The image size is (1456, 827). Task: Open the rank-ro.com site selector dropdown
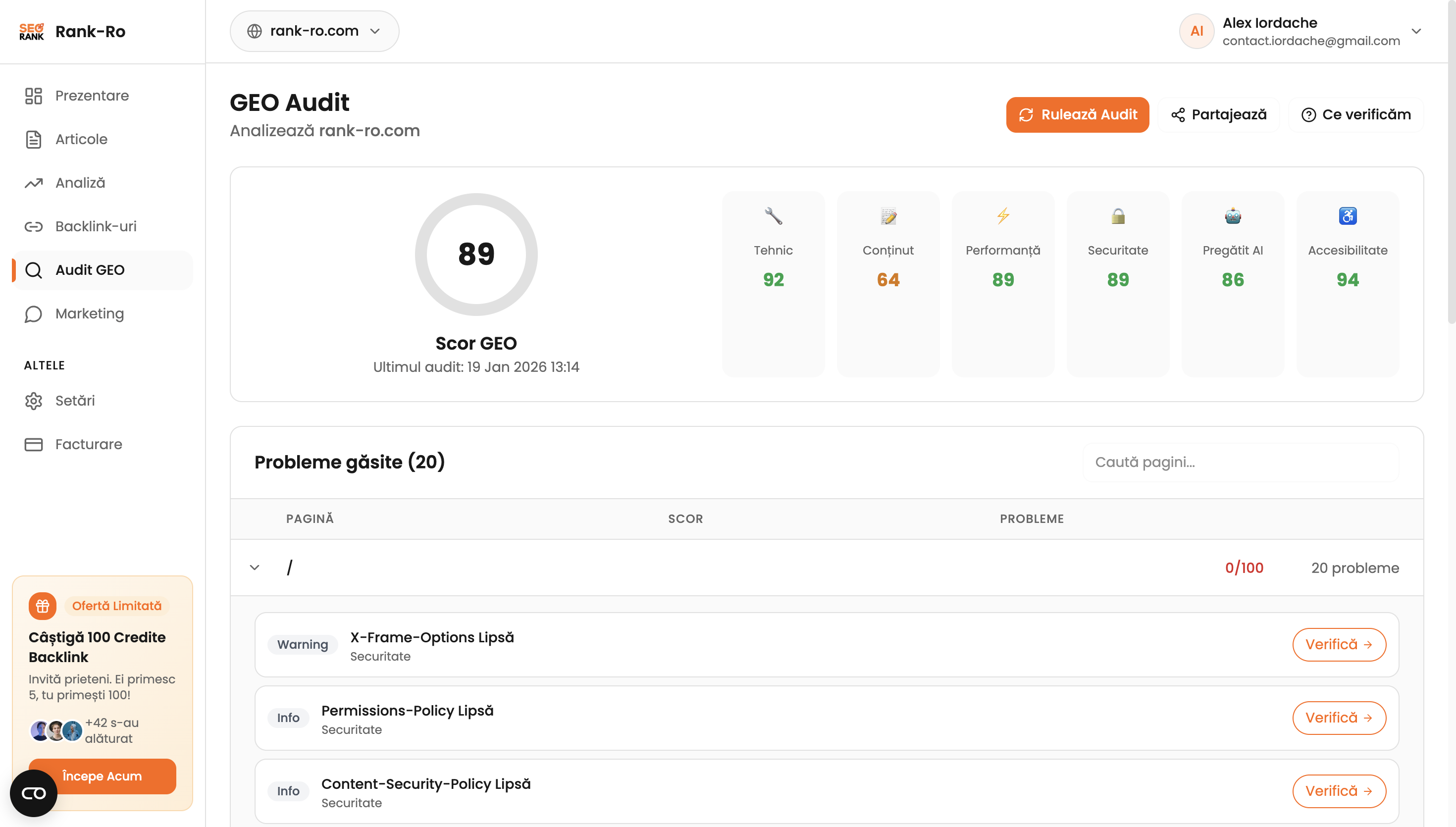[x=314, y=31]
